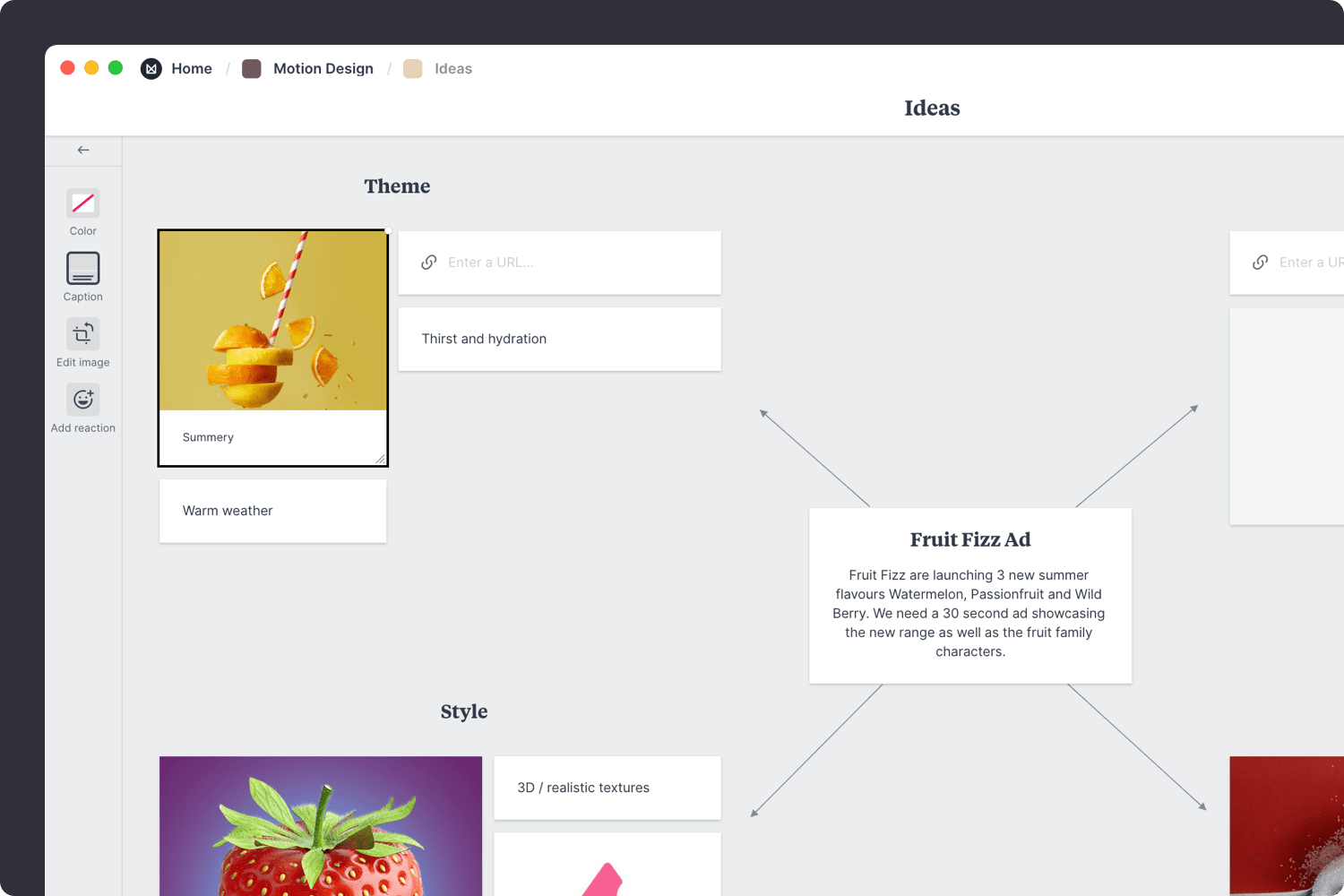Click the link icon in the URL field
The width and height of the screenshot is (1344, 896).
(x=428, y=263)
